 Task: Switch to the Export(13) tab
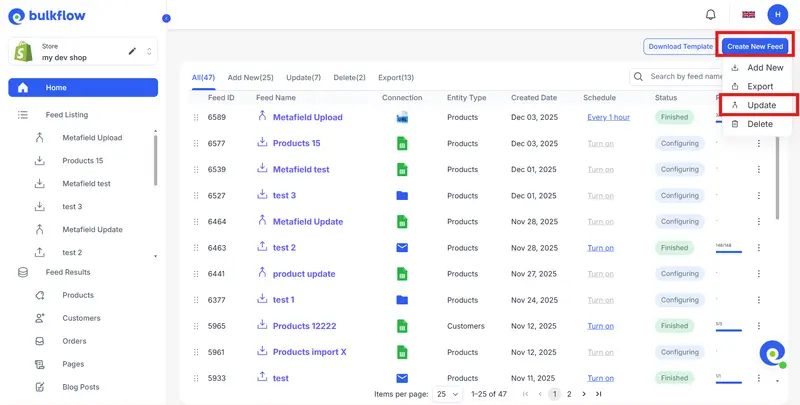396,78
